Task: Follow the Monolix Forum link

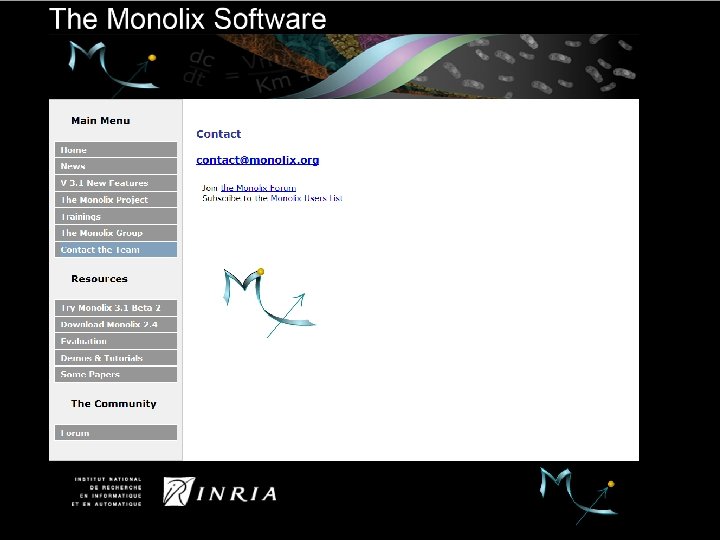Action: click(258, 188)
